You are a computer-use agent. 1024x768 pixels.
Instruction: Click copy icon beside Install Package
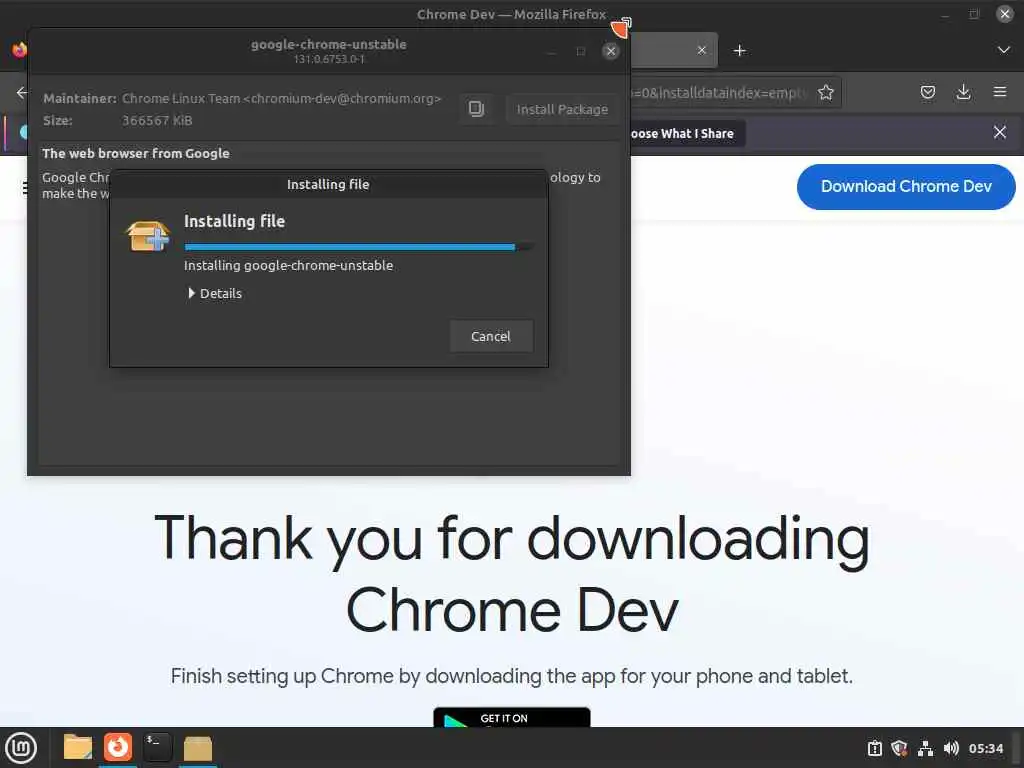pyautogui.click(x=476, y=109)
